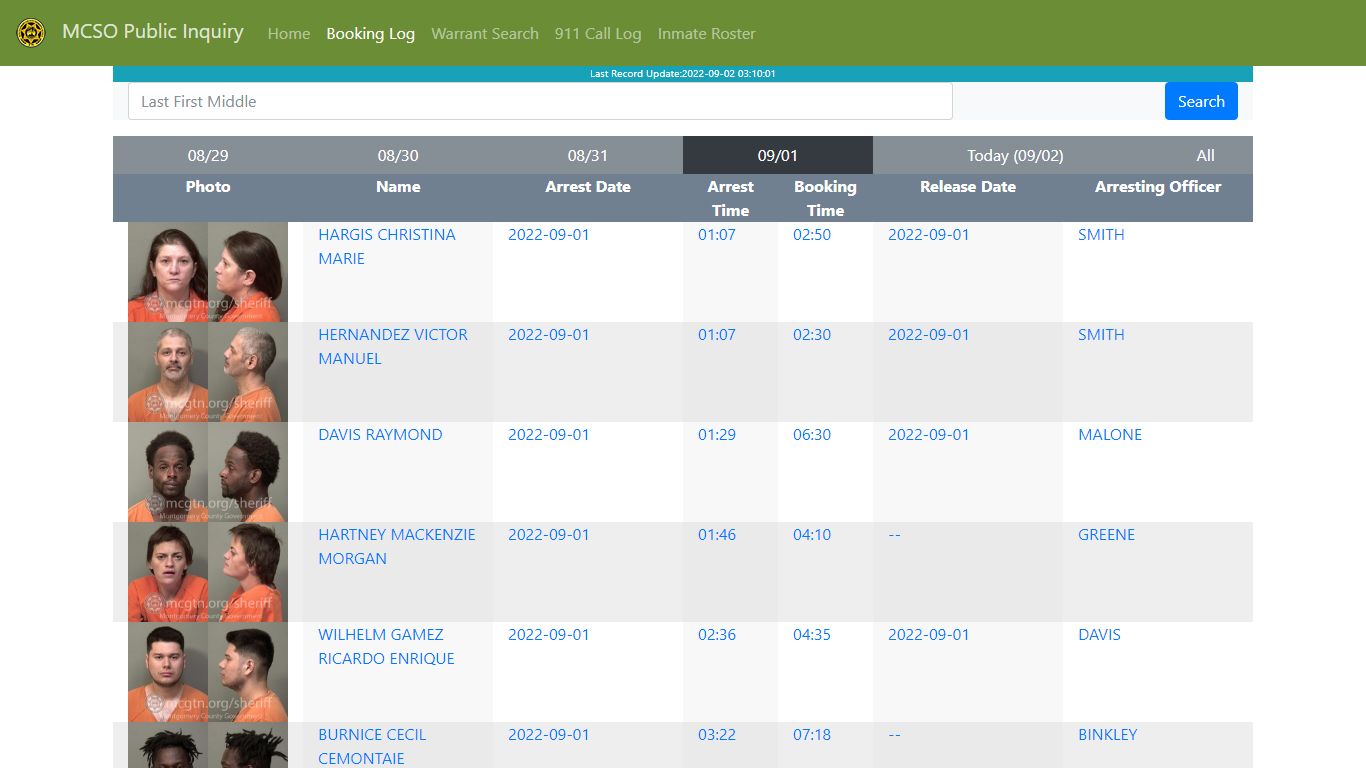The image size is (1366, 768).
Task: Click the Photo column header
Action: (208, 186)
